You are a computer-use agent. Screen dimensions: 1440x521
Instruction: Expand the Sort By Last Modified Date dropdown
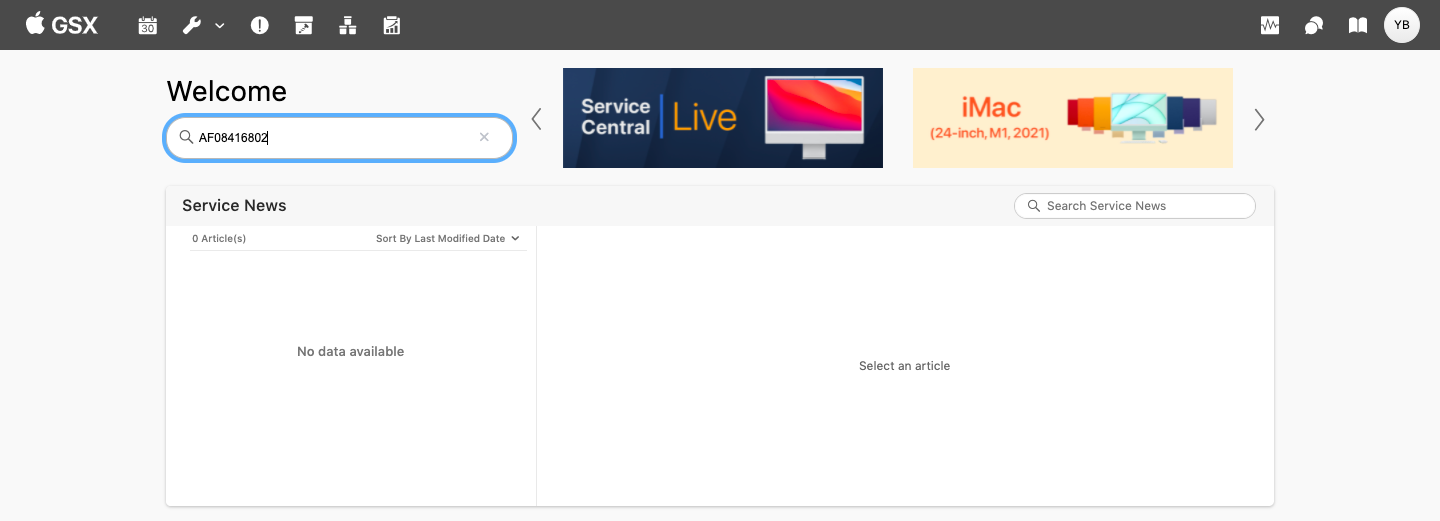coord(448,238)
